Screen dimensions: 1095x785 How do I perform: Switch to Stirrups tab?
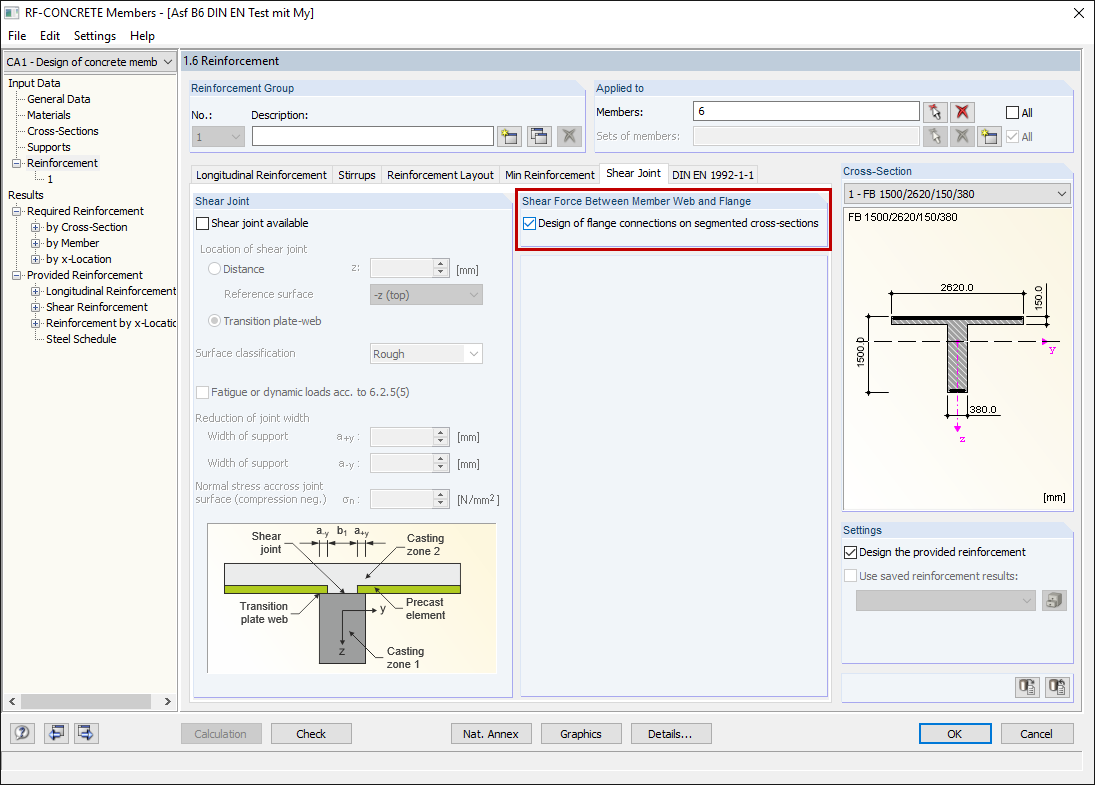click(357, 175)
